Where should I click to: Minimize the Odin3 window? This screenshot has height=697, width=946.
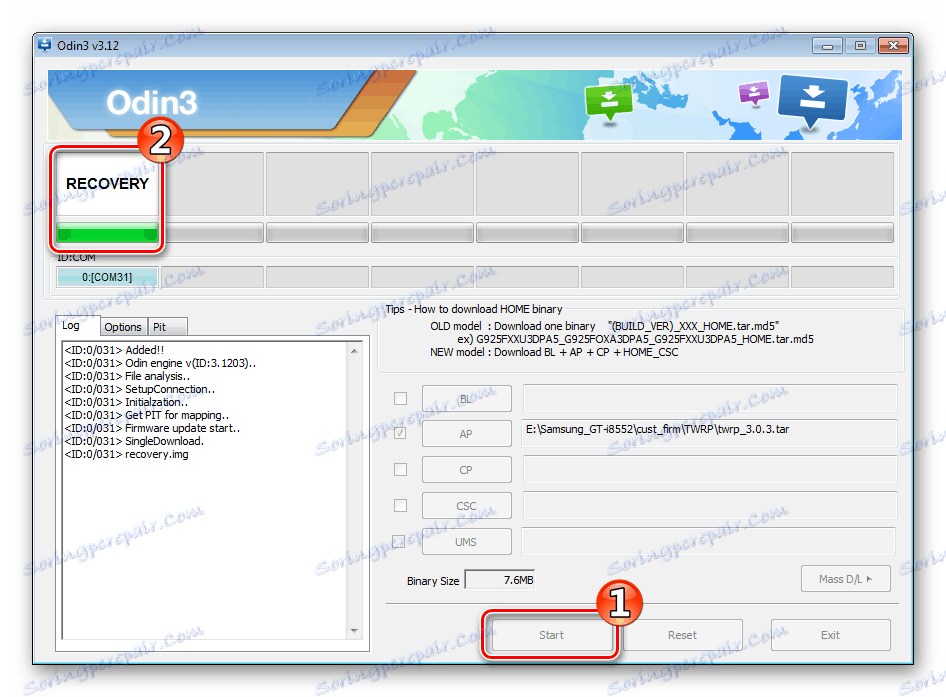coord(827,45)
